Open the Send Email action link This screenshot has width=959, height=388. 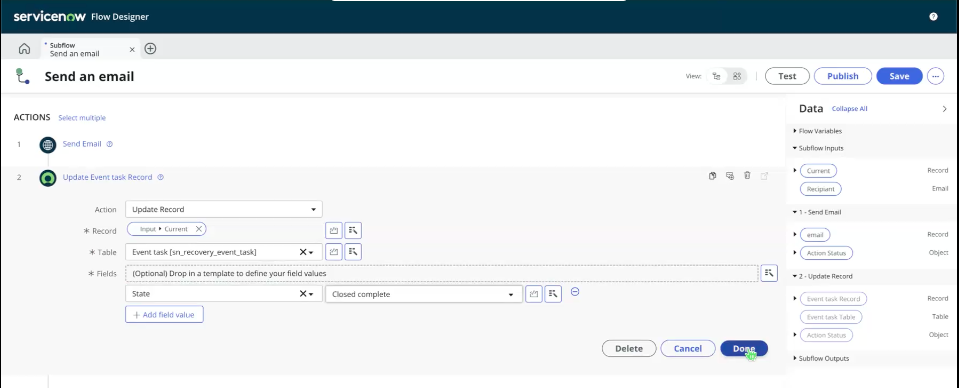[x=82, y=144]
